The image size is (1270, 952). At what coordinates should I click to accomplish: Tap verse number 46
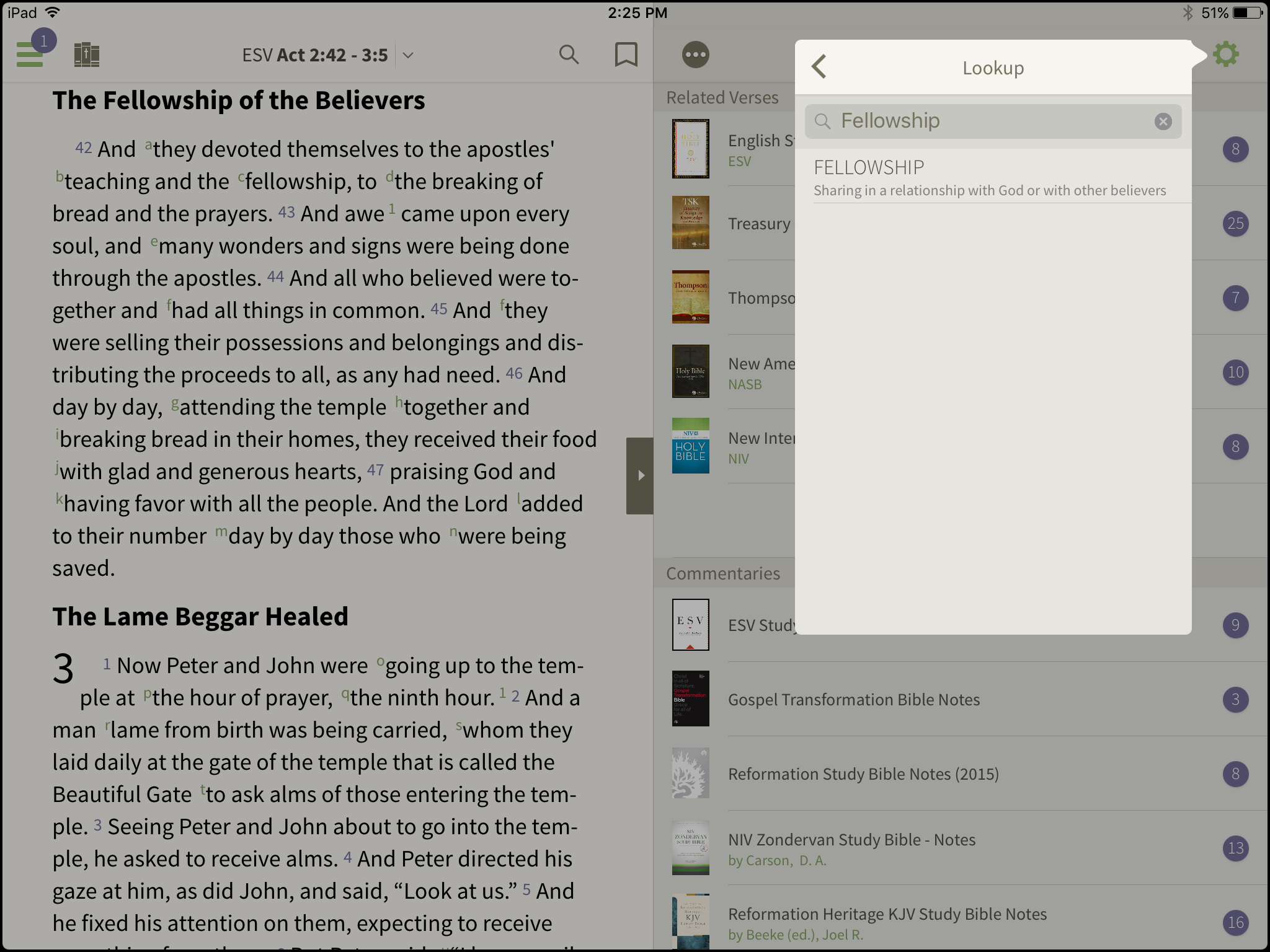[514, 372]
